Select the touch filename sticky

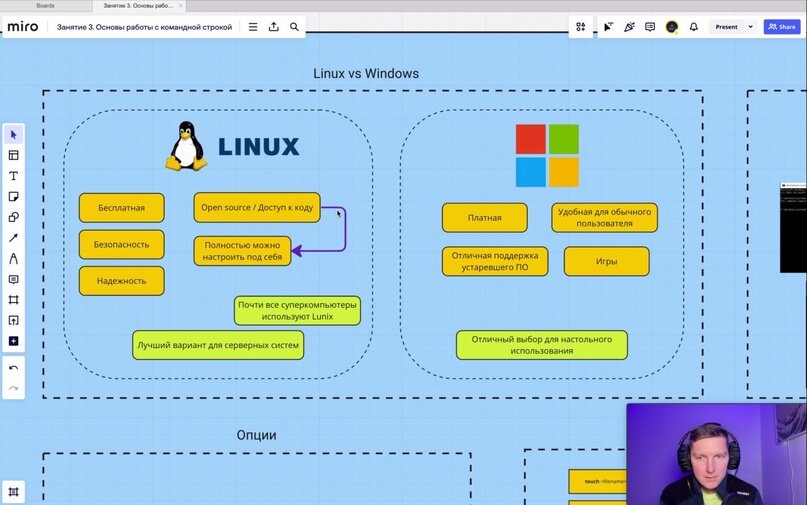pos(598,481)
